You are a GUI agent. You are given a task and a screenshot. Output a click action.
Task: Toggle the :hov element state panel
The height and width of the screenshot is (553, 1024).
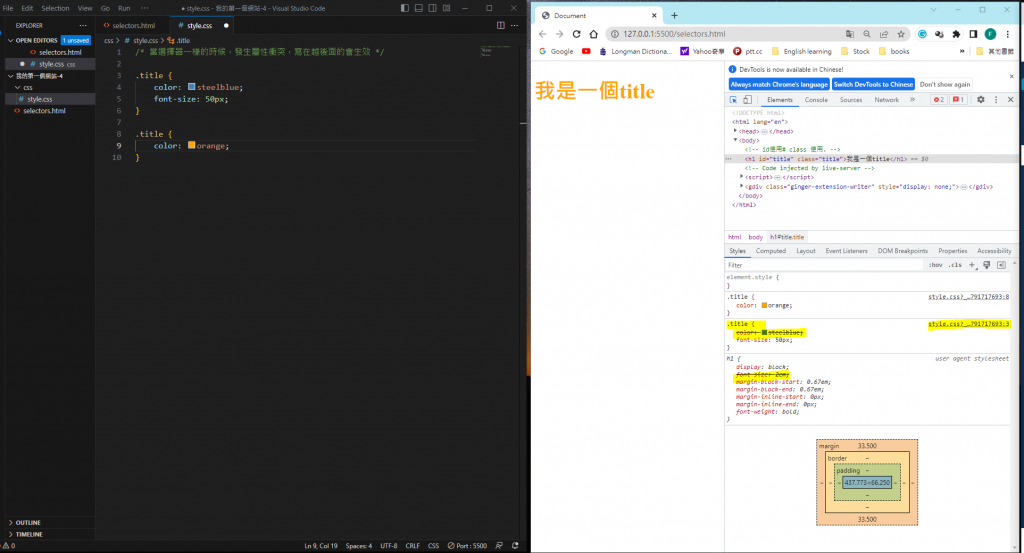pos(935,265)
